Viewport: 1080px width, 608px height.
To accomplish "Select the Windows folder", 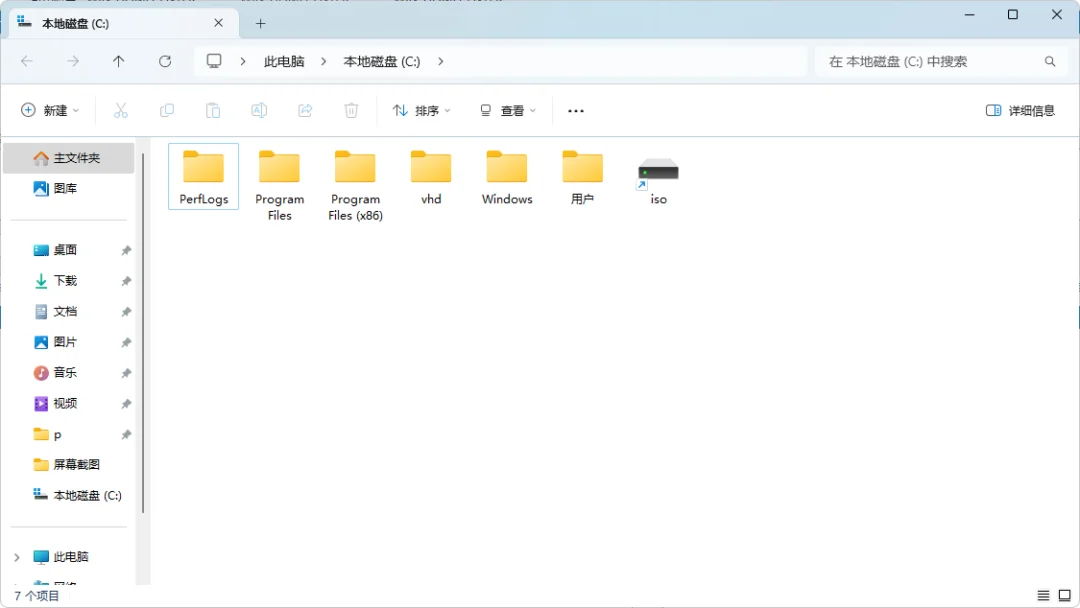I will tap(507, 177).
